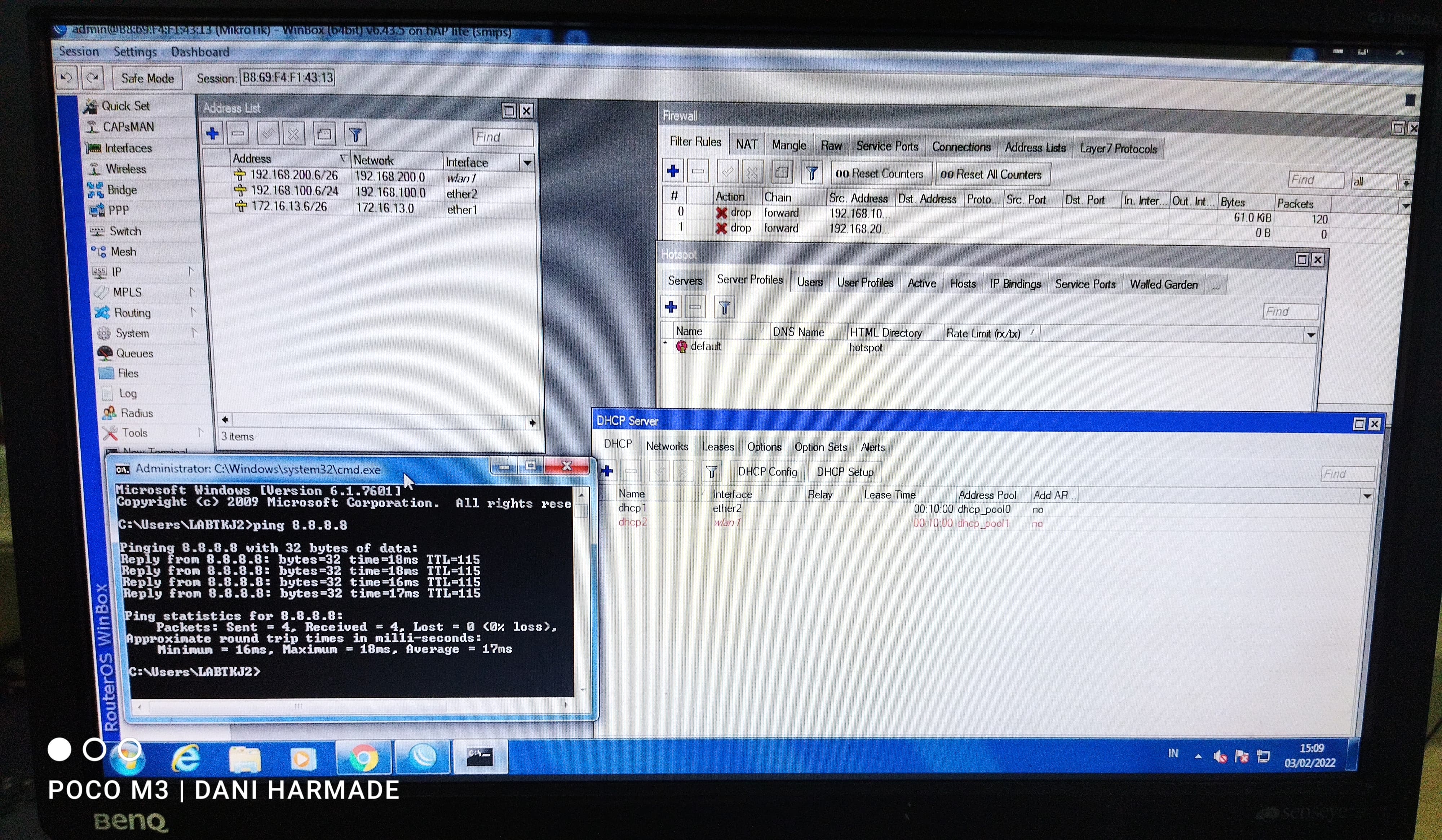Click the undo arrow icon in WinBox toolbar

(66, 77)
